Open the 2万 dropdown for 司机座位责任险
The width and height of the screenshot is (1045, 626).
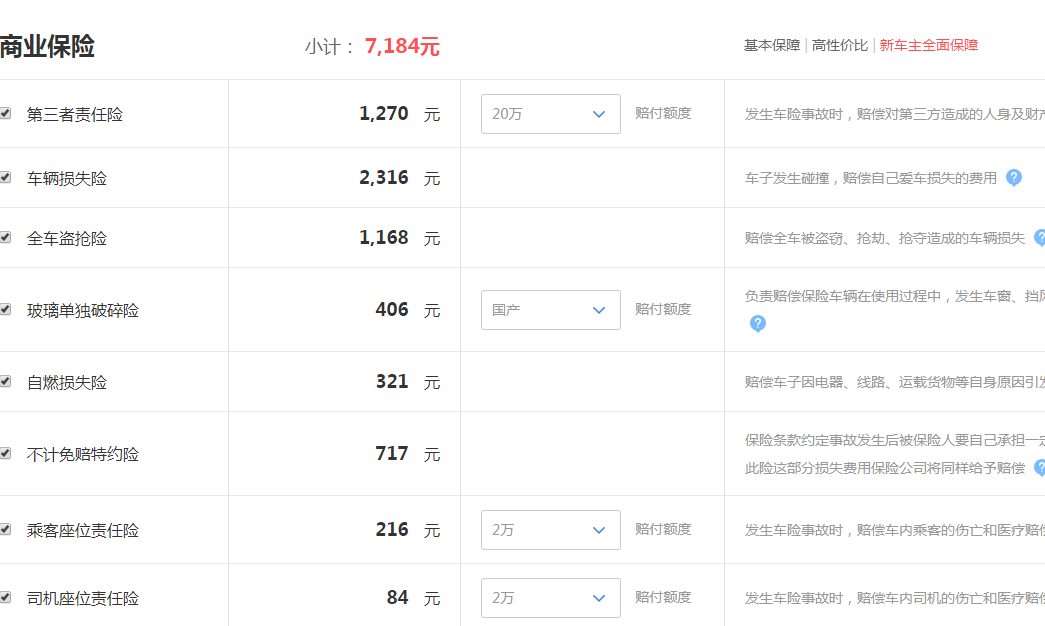tap(550, 598)
